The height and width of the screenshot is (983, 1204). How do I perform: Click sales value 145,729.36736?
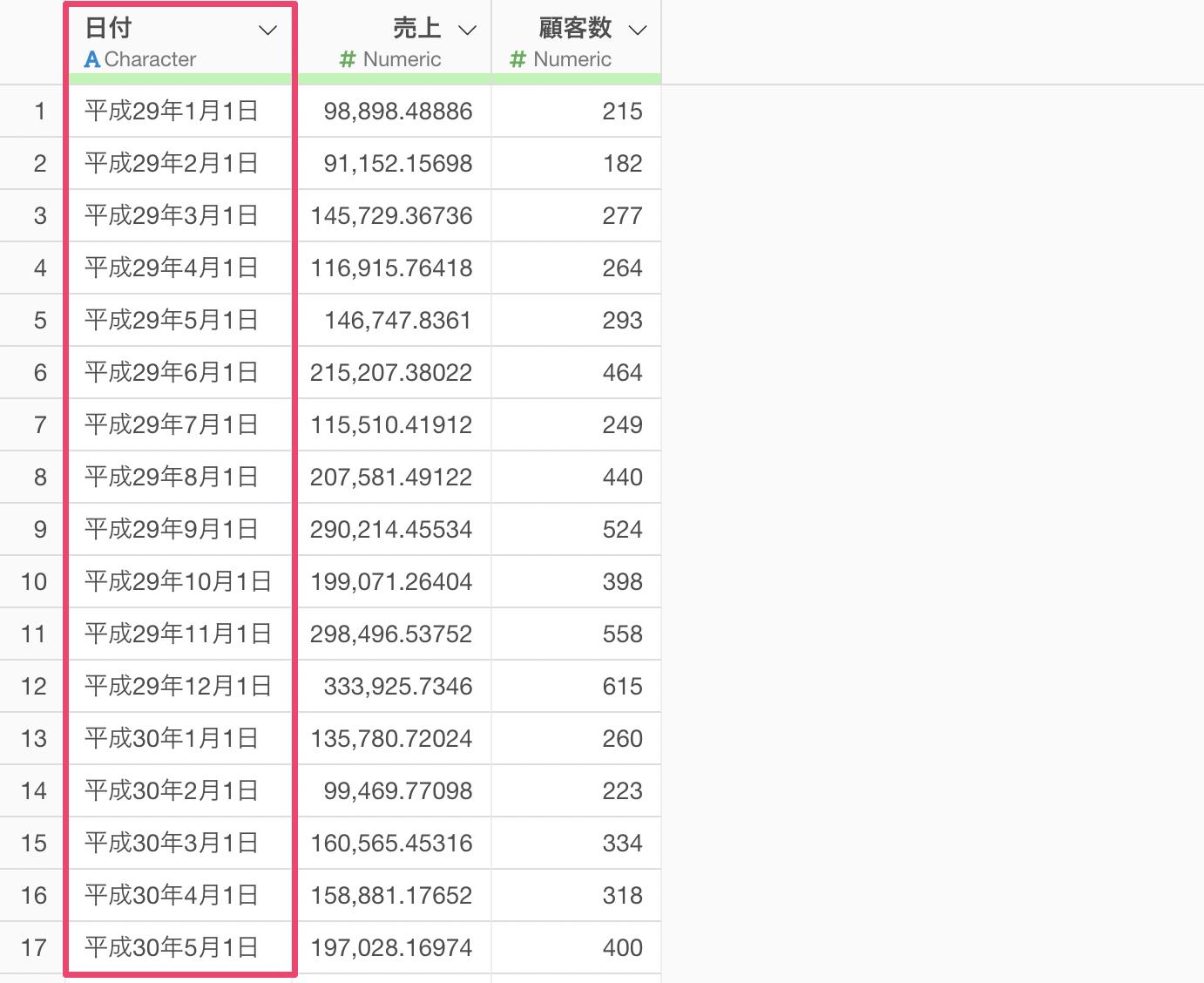pos(392,216)
